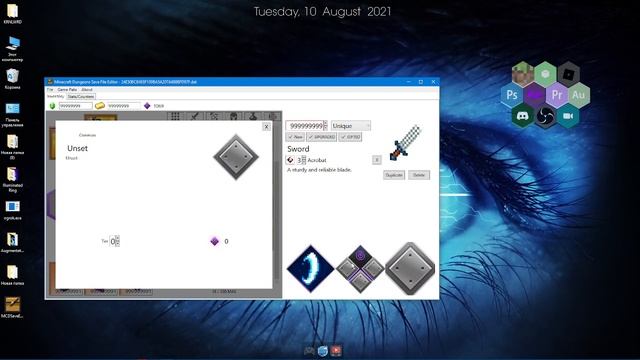The image size is (640, 360).
Task: Select the artifact flask filter icon
Action: 253,116
